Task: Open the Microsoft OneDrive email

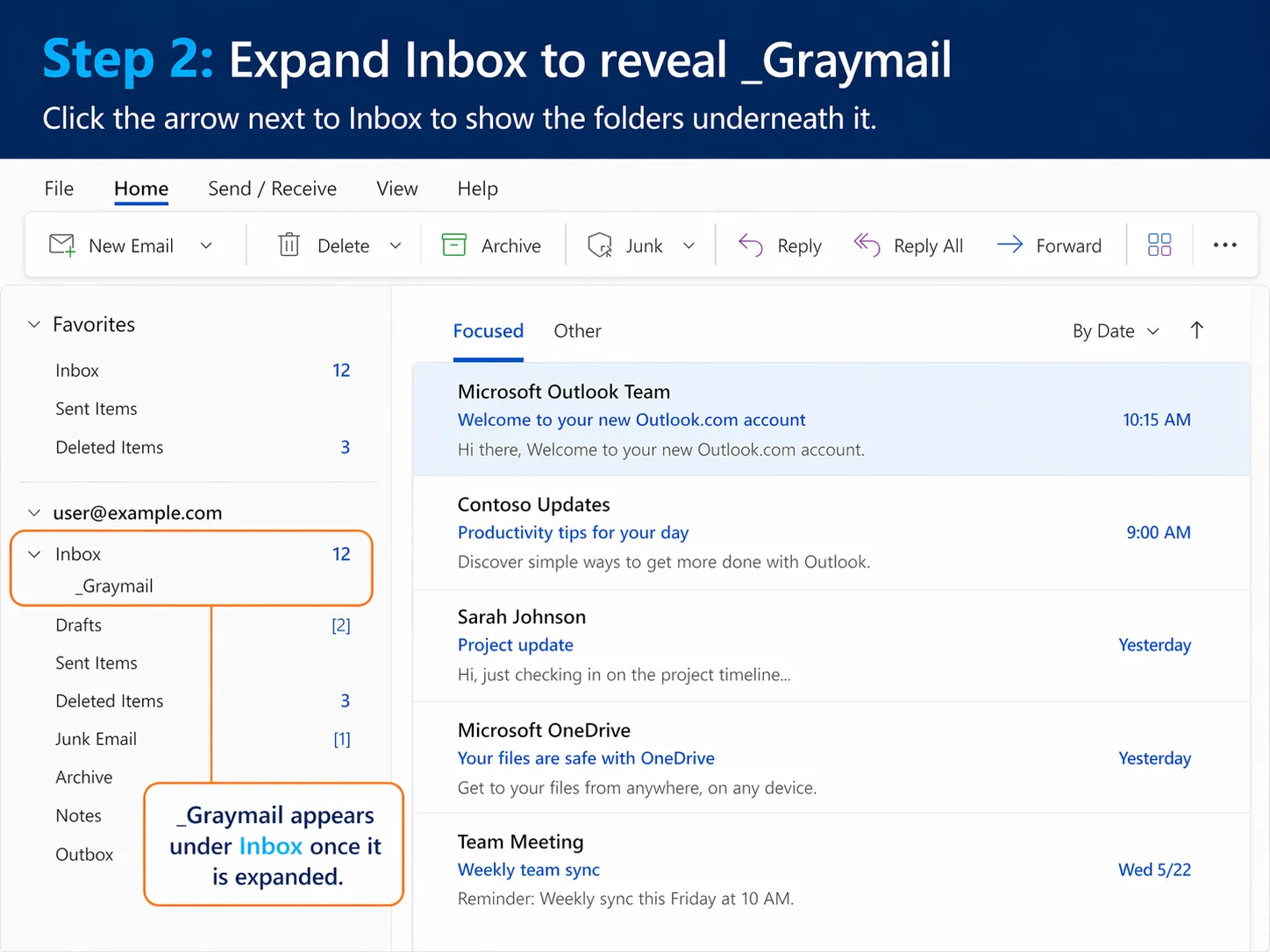Action: pyautogui.click(x=831, y=758)
